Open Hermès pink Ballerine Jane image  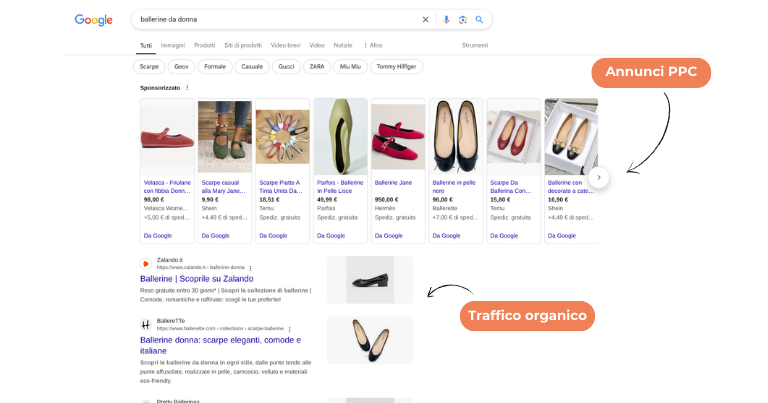point(398,137)
